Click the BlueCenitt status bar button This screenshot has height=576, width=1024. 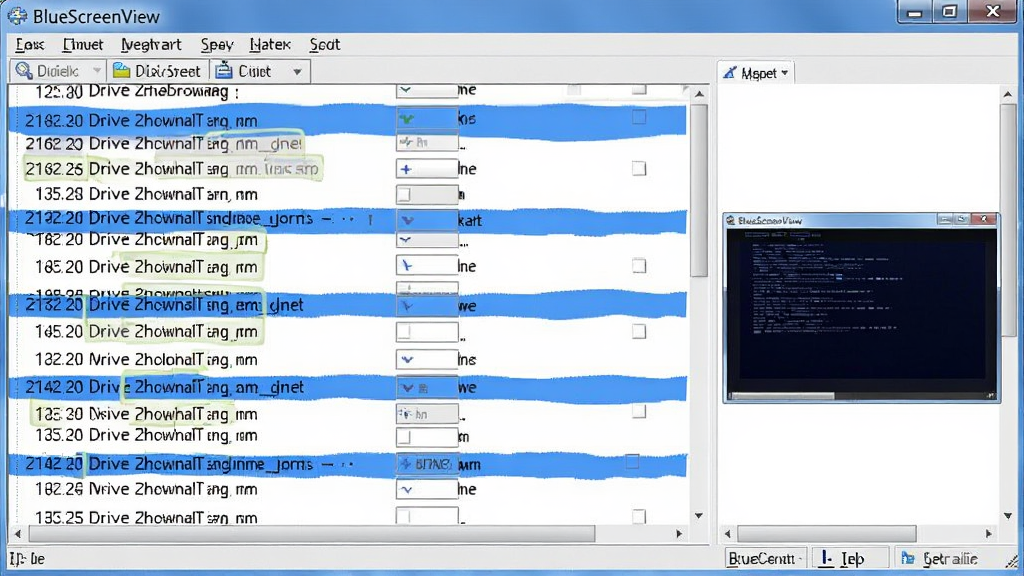[x=765, y=558]
